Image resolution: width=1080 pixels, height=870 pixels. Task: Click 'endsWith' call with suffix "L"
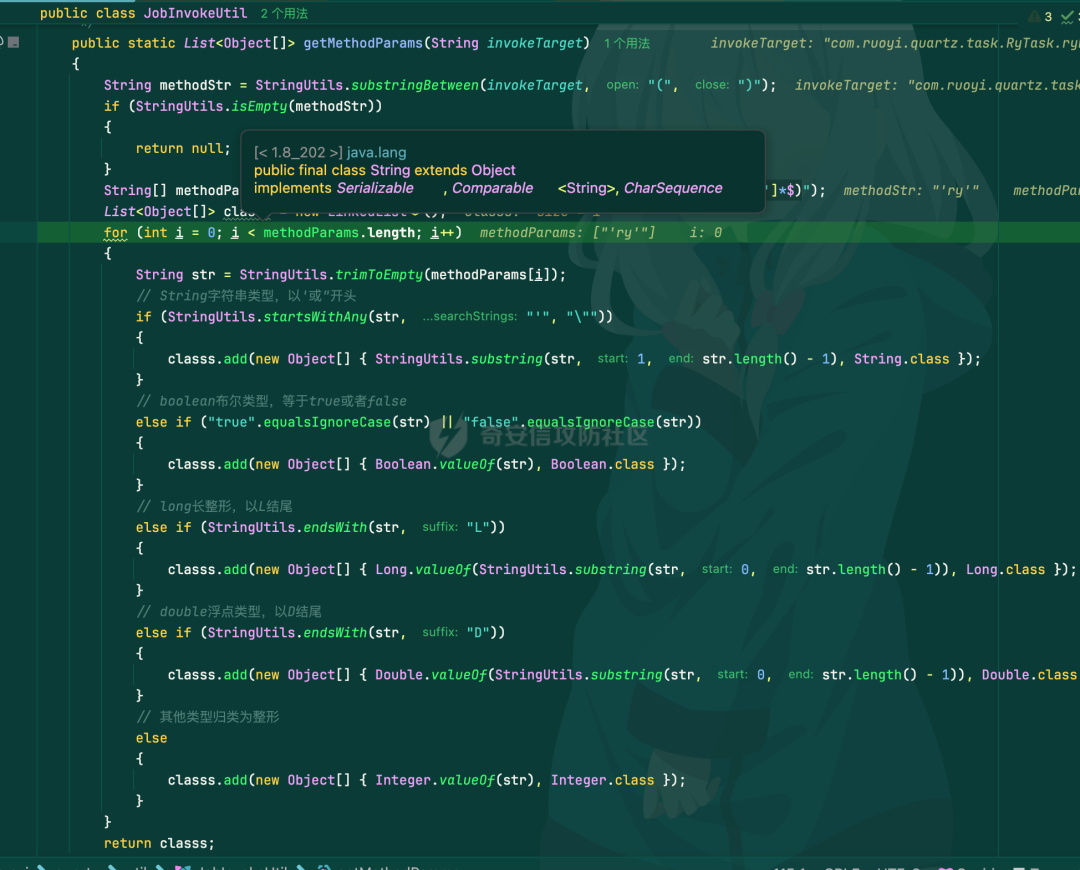pos(335,528)
